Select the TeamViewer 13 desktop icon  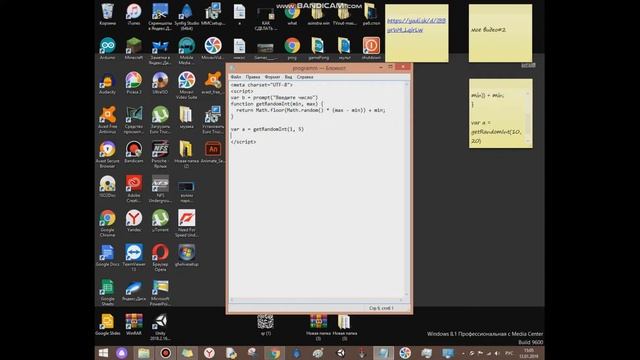tap(133, 258)
